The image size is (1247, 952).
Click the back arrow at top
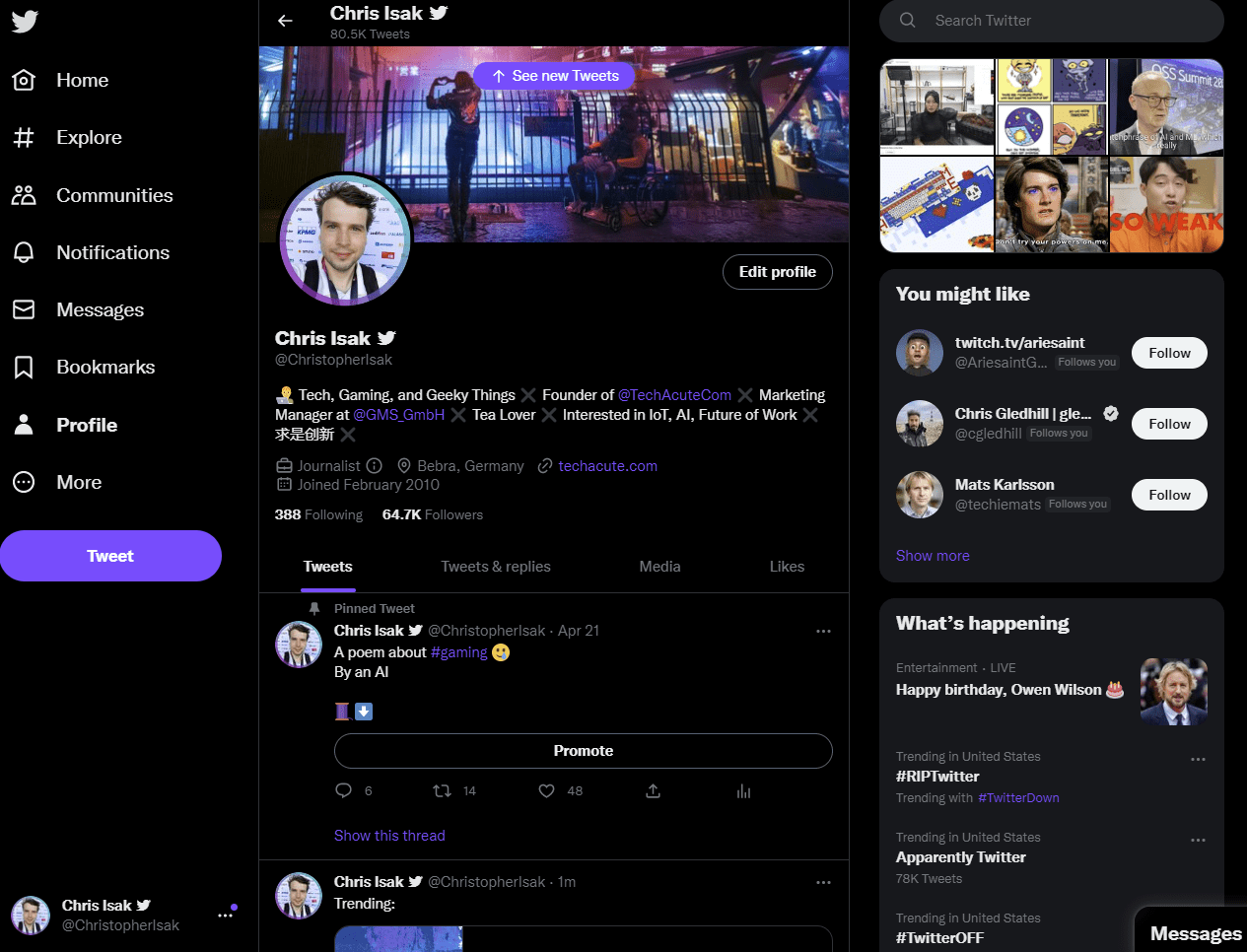(285, 21)
